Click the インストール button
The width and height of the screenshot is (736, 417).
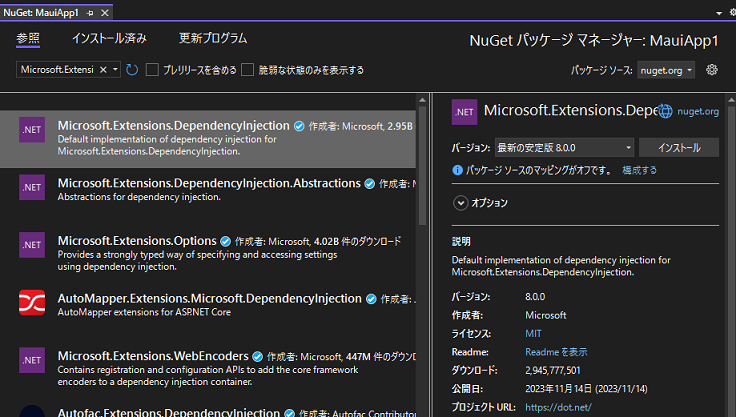point(679,147)
